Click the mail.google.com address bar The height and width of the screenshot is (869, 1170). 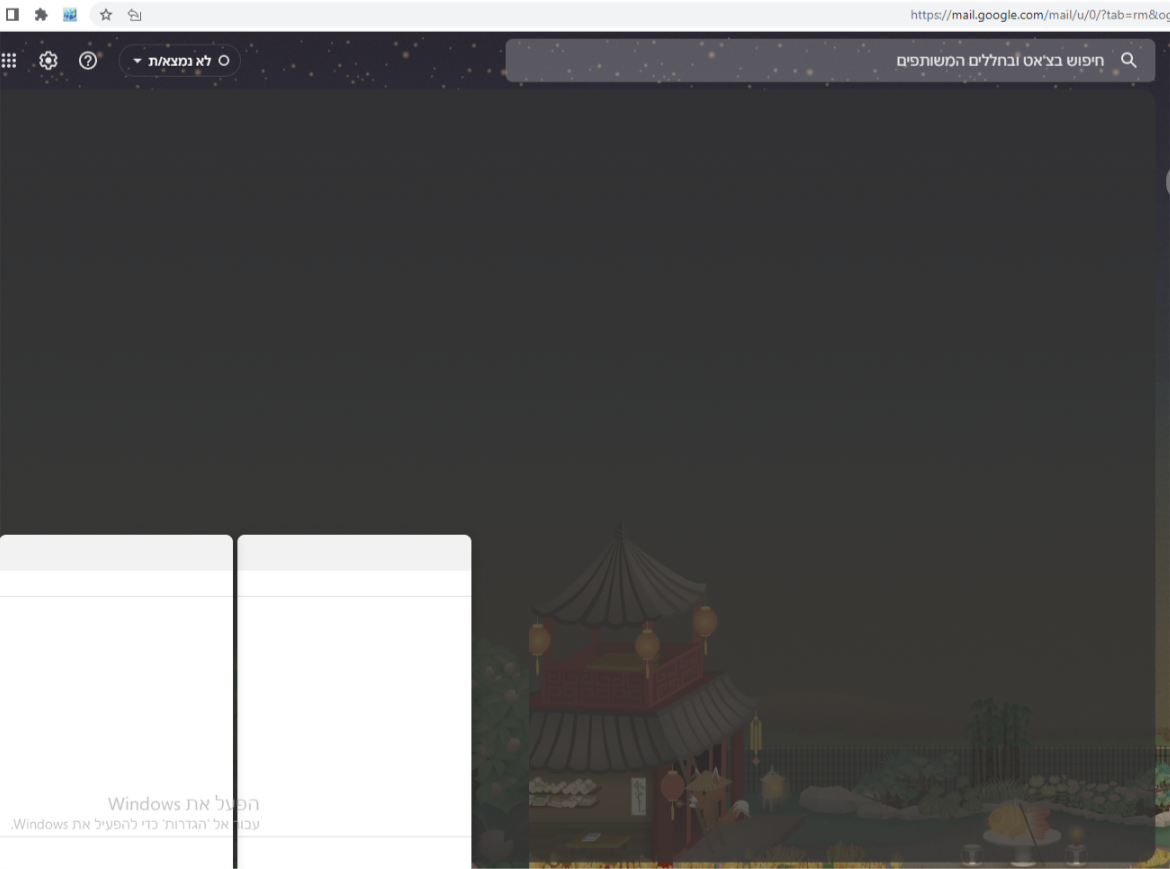pos(1040,14)
